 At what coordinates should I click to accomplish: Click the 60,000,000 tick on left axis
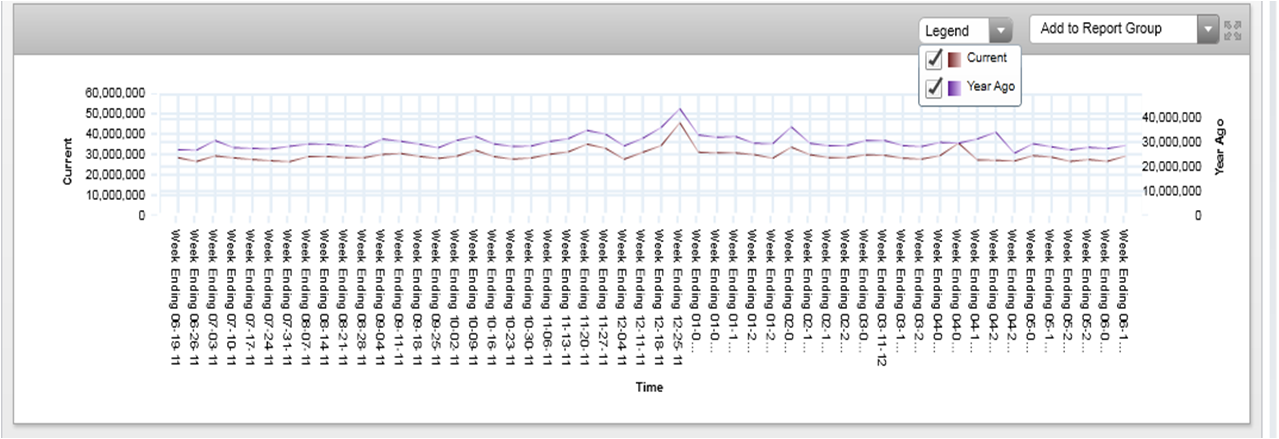117,92
